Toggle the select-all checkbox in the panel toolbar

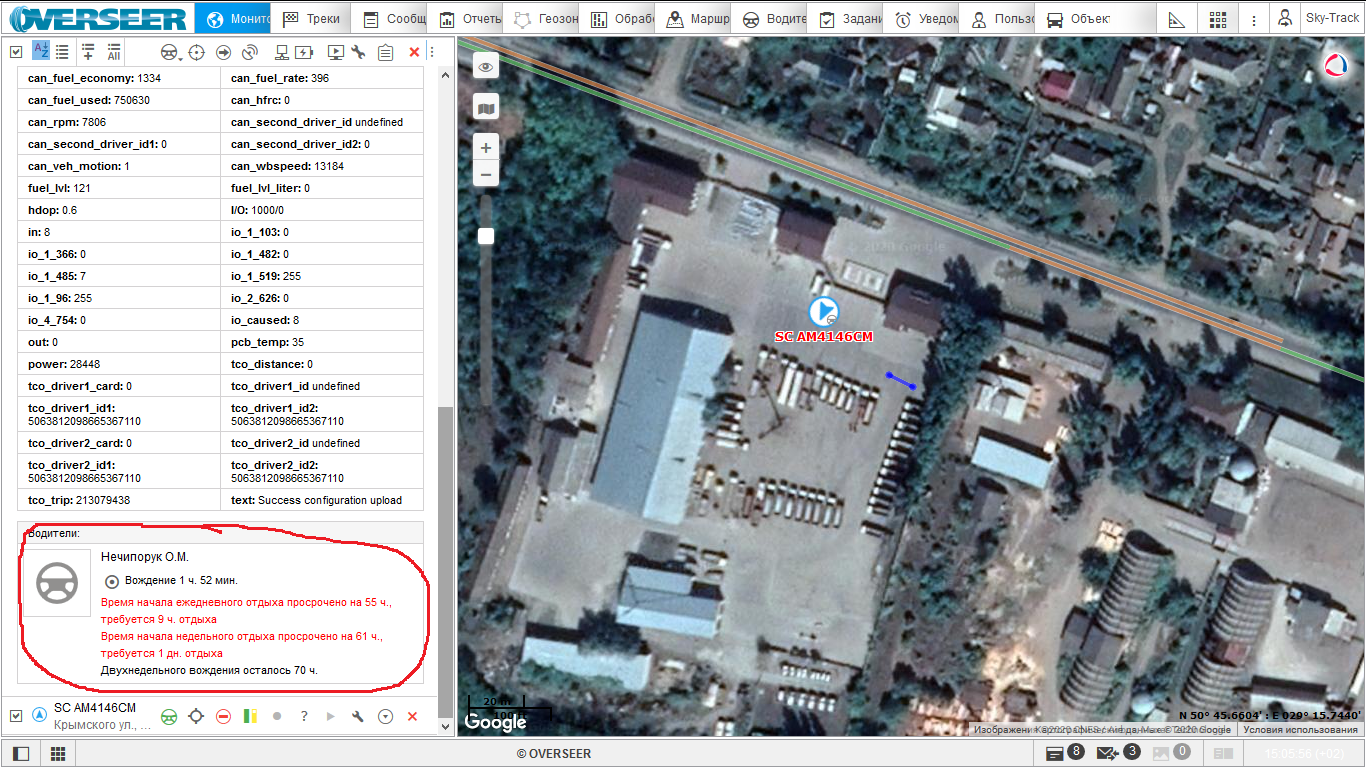coord(16,52)
